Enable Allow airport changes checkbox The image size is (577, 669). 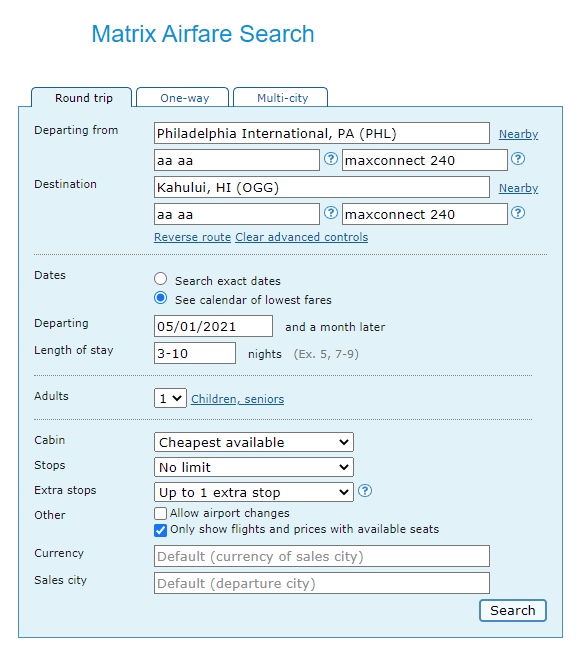[160, 513]
